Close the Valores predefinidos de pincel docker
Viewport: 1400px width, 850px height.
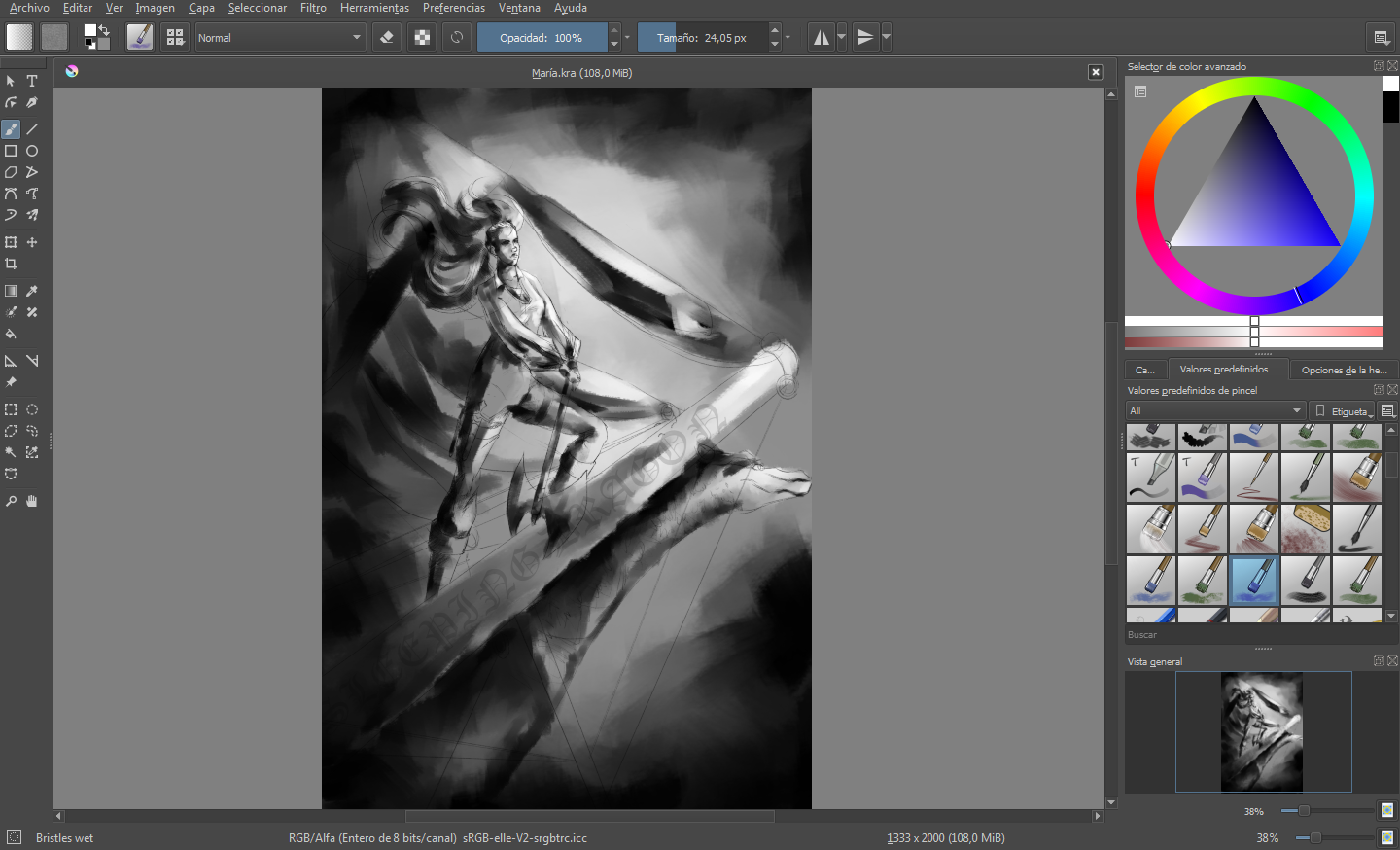click(1392, 390)
